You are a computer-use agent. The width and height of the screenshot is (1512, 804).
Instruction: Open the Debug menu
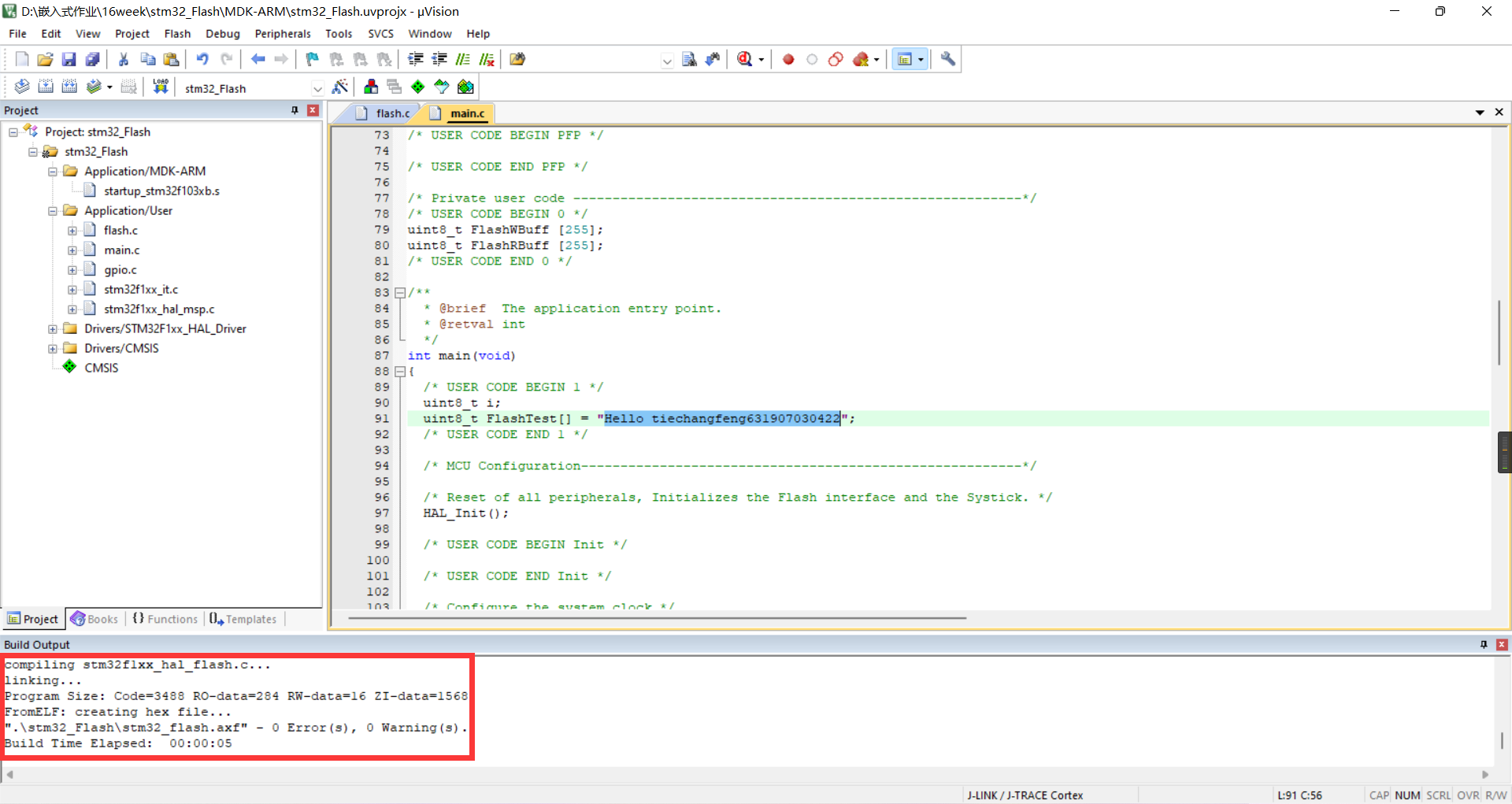[x=223, y=34]
